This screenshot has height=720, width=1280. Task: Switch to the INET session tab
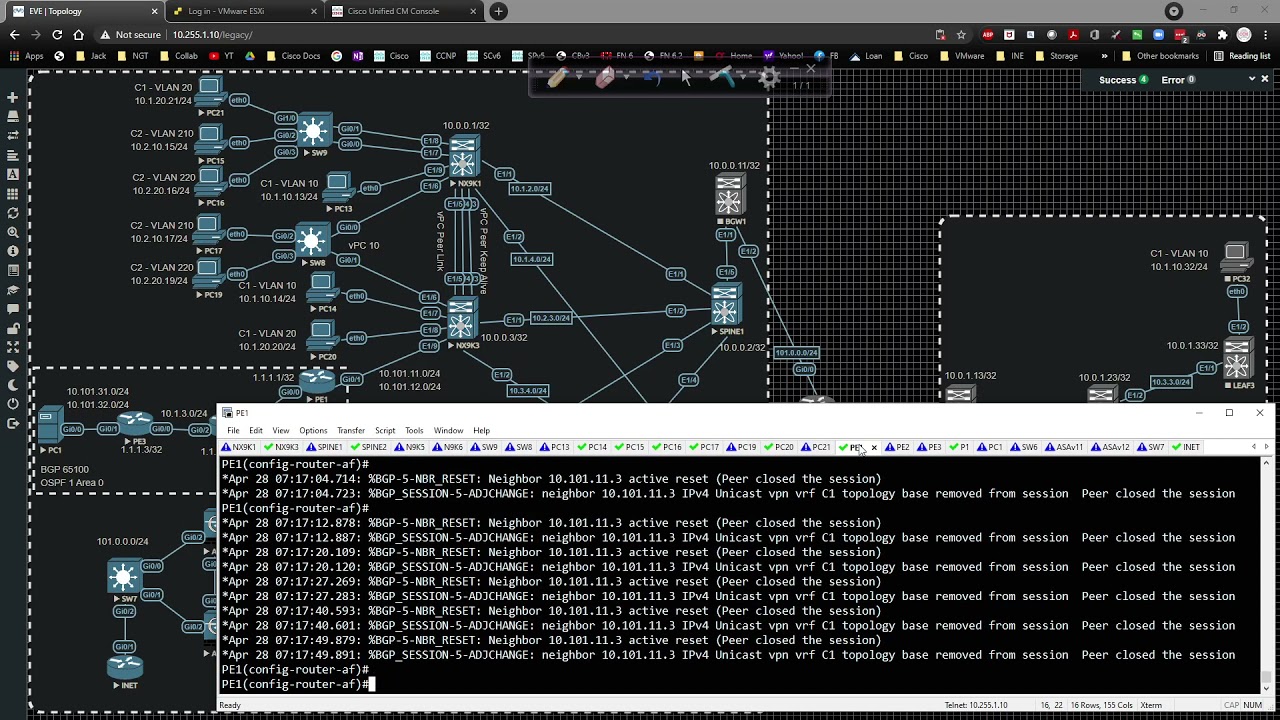pos(1186,447)
